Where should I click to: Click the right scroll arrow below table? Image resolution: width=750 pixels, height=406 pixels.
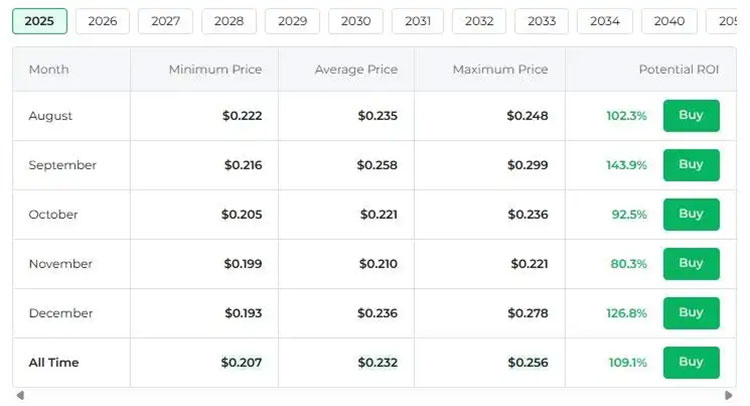tap(730, 396)
